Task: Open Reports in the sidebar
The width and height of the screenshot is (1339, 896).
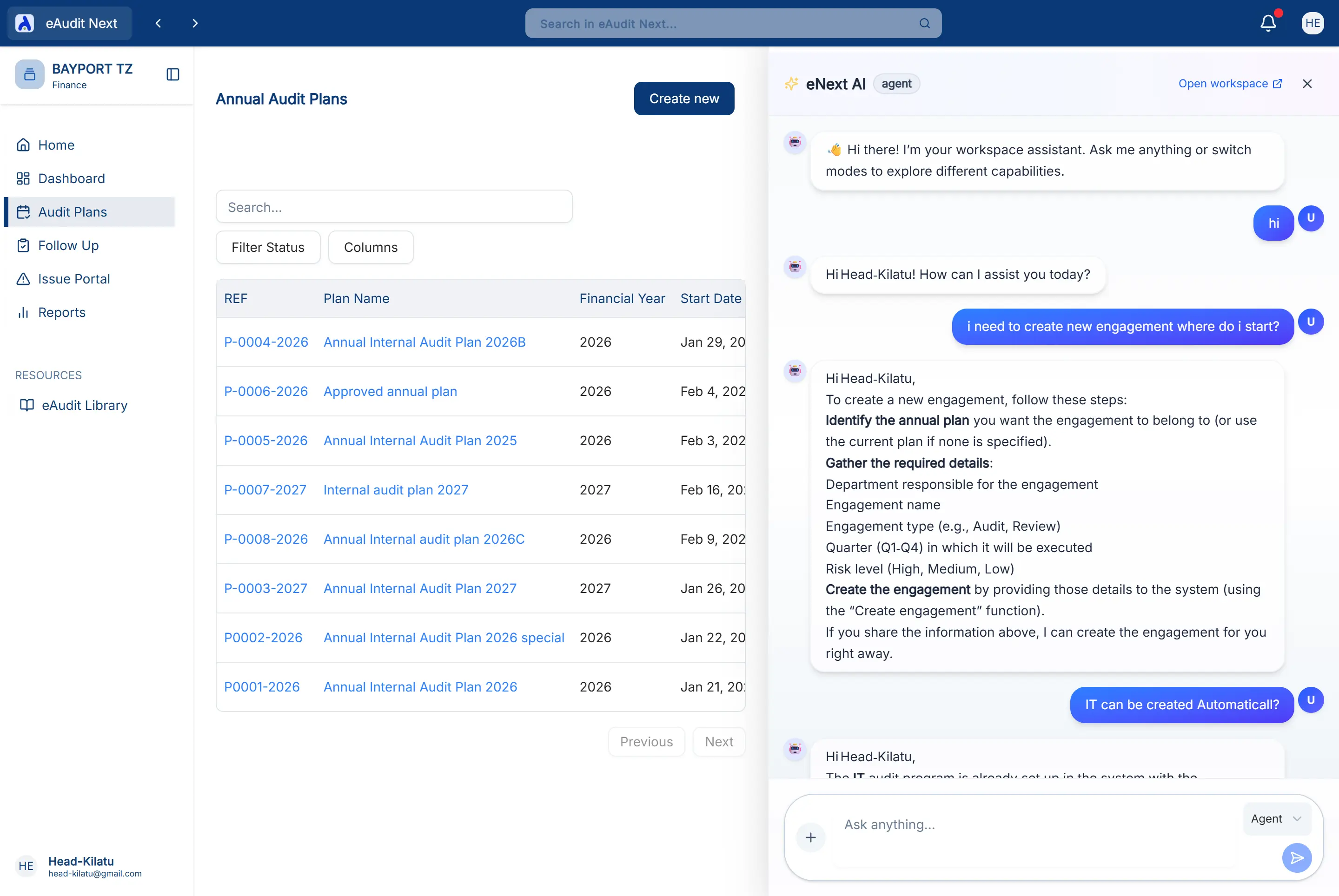Action: click(62, 313)
